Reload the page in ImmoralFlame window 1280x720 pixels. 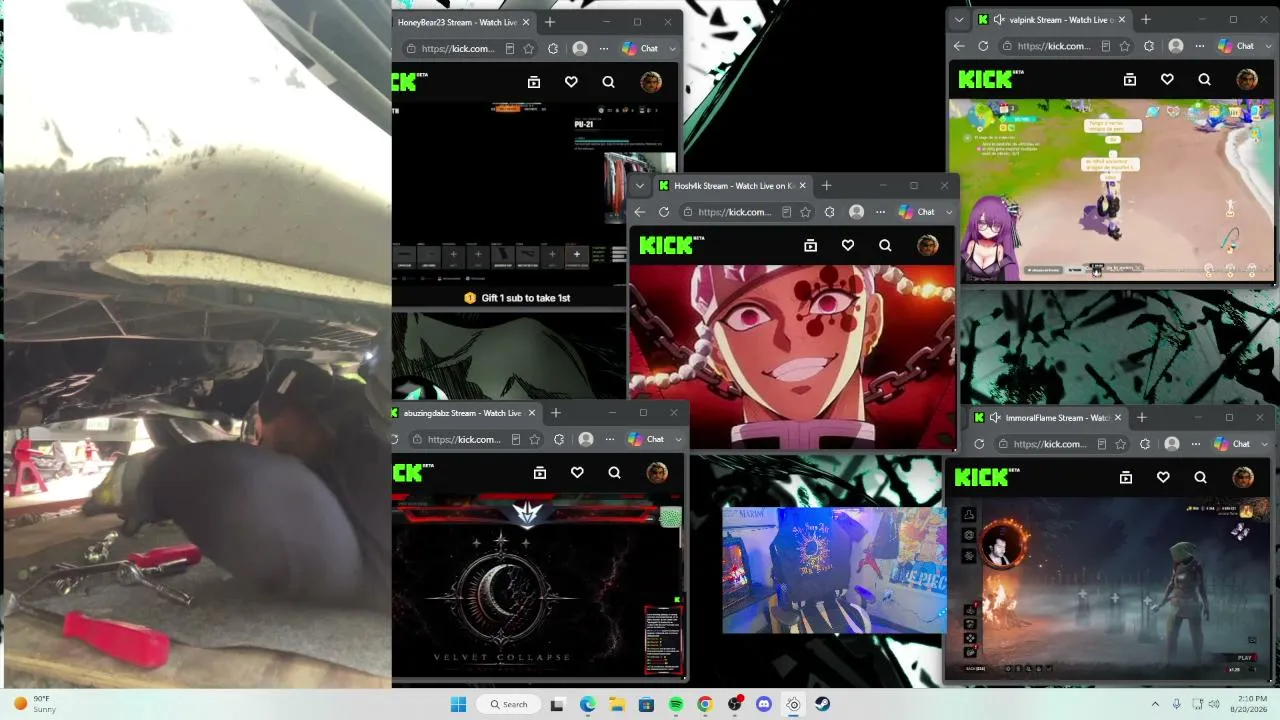tap(979, 444)
